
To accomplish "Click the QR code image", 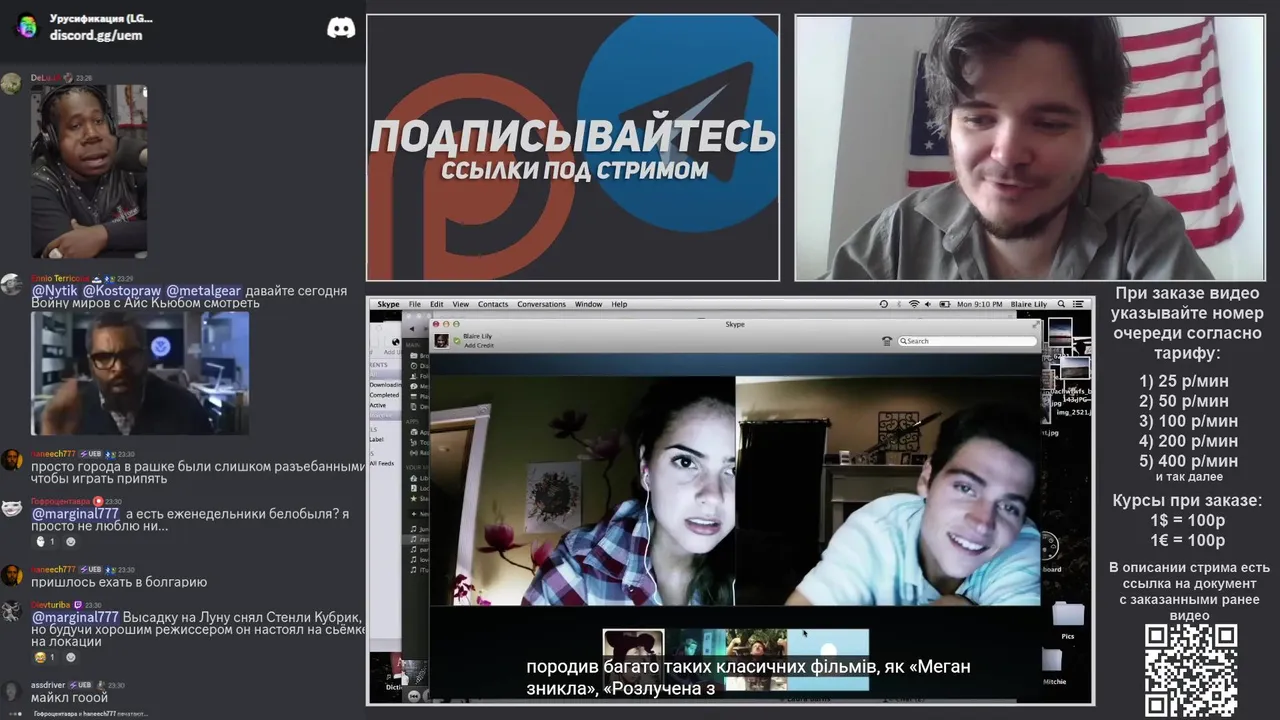I will (1191, 671).
